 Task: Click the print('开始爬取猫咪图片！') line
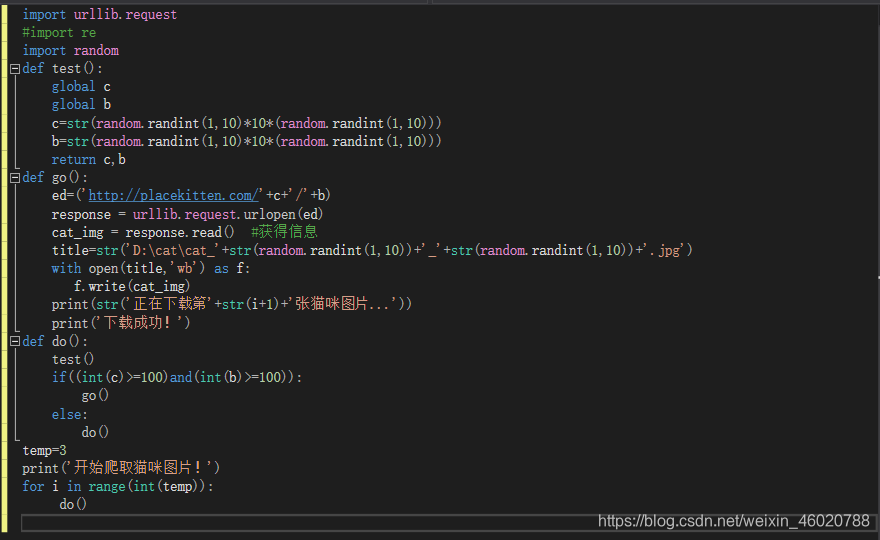click(121, 468)
